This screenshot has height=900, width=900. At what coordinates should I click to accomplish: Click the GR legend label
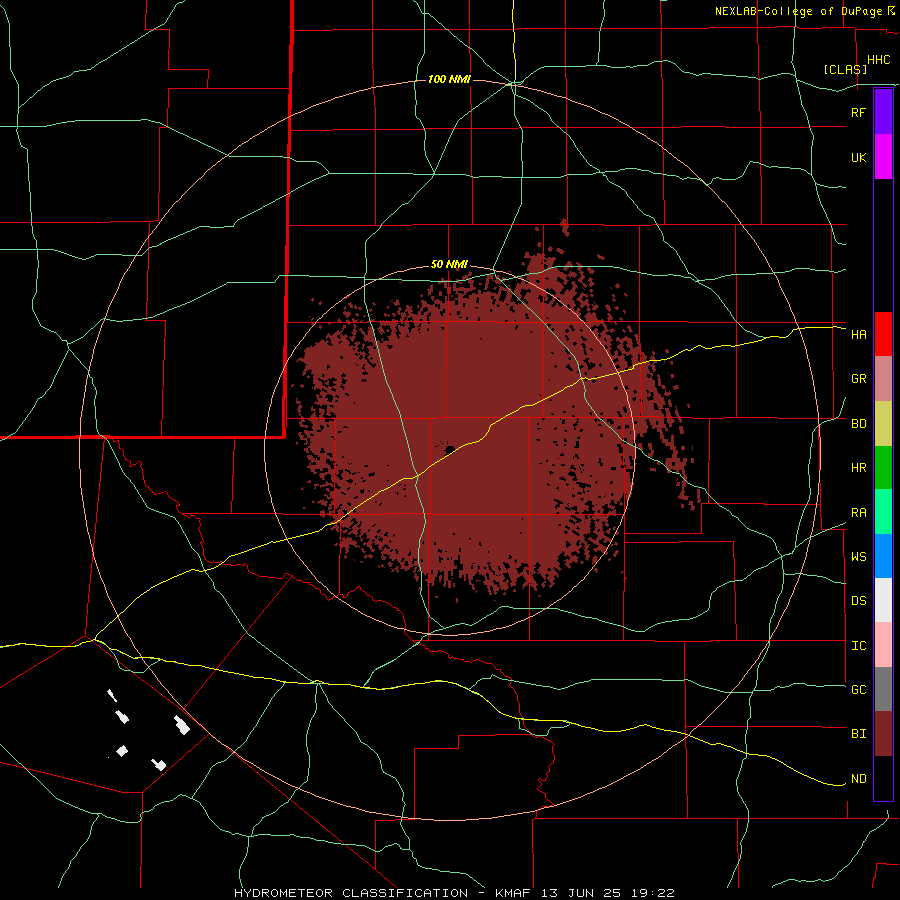(x=858, y=379)
